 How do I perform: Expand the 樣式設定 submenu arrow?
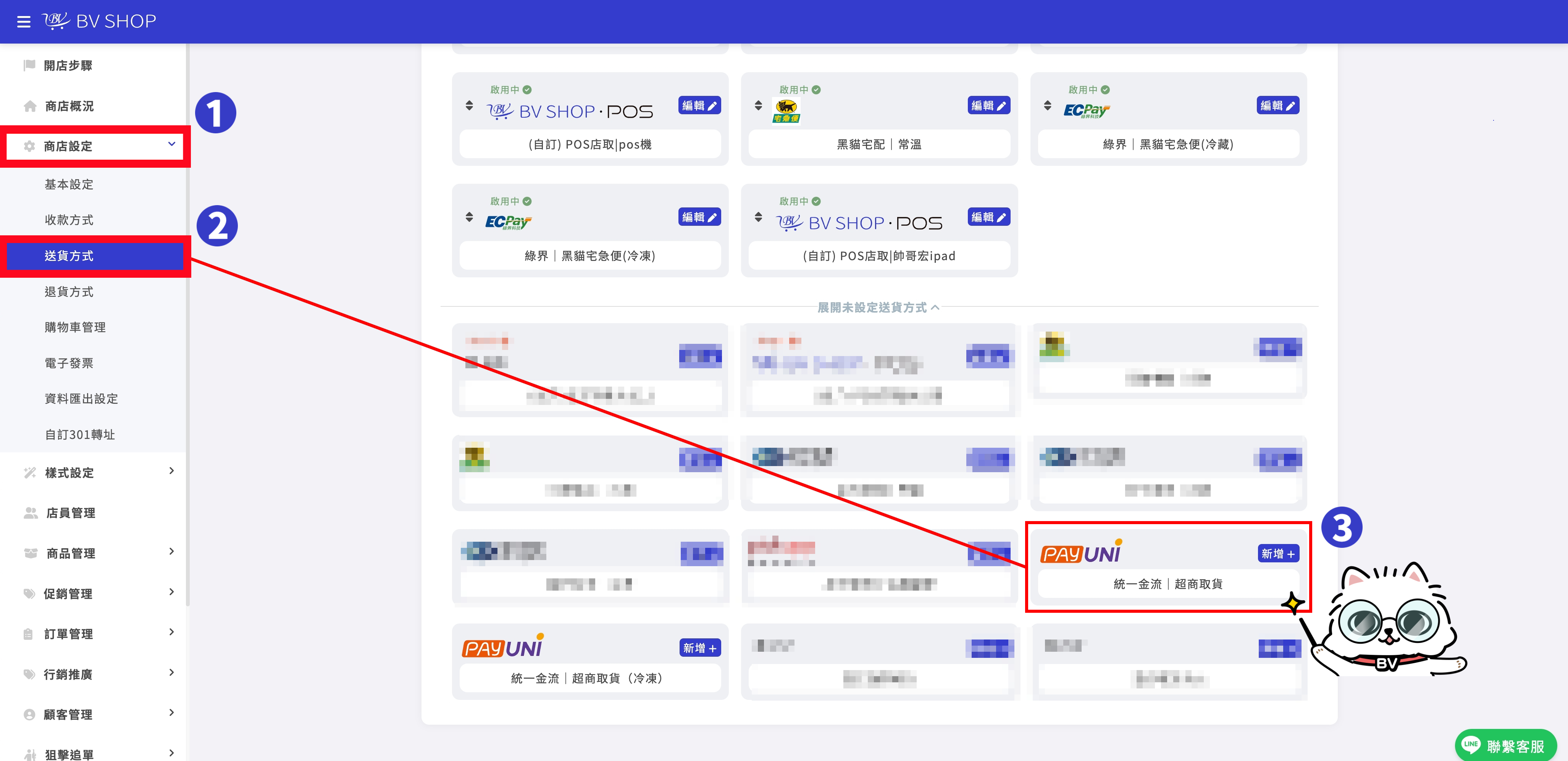click(172, 471)
